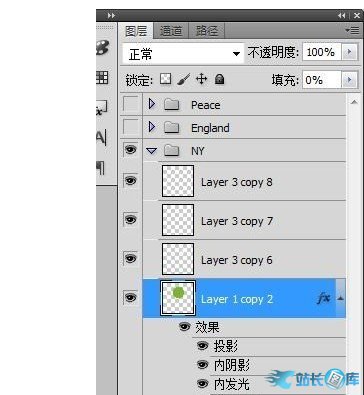Toggle lock image pixels brush icon
The image size is (364, 395).
(x=183, y=80)
